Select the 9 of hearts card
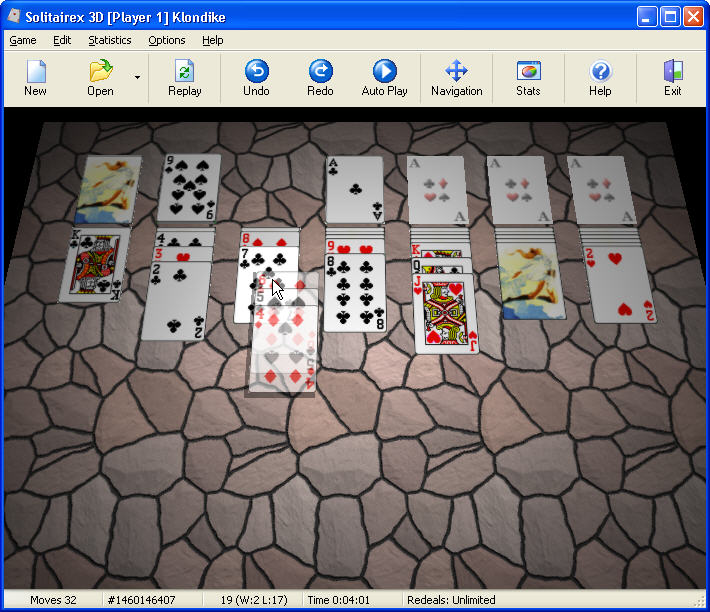Image resolution: width=710 pixels, height=612 pixels. pos(355,247)
